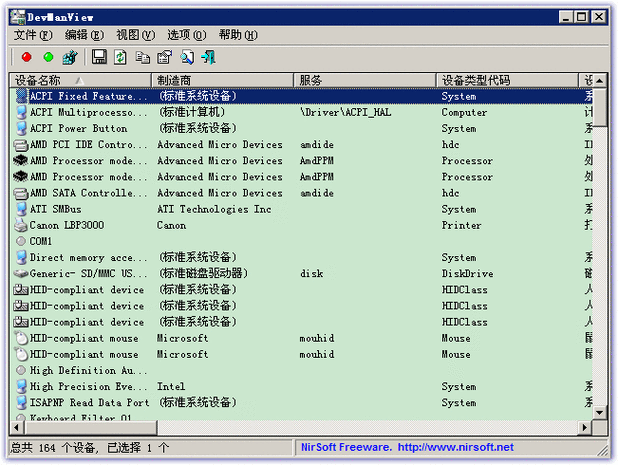Viewport: 618px width, 465px height.
Task: Click the Computer device type cell
Action: (464, 113)
